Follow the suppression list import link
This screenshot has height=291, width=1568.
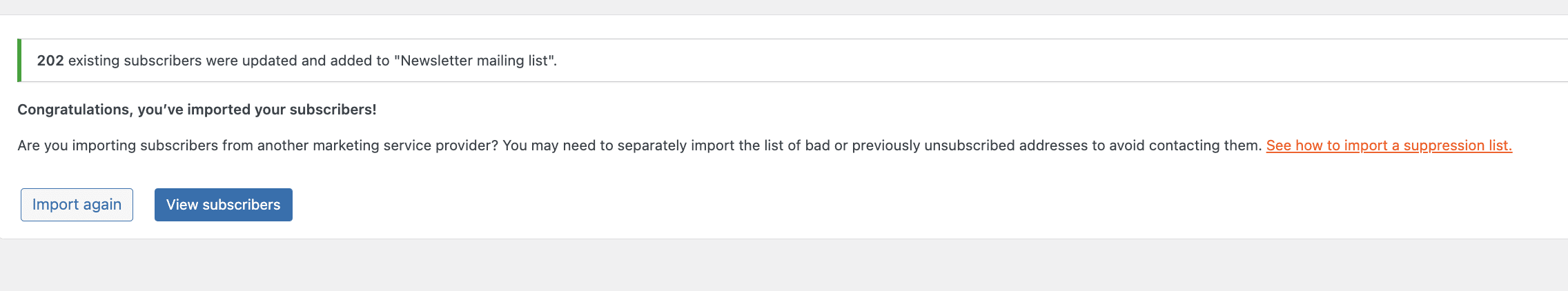coord(1389,145)
